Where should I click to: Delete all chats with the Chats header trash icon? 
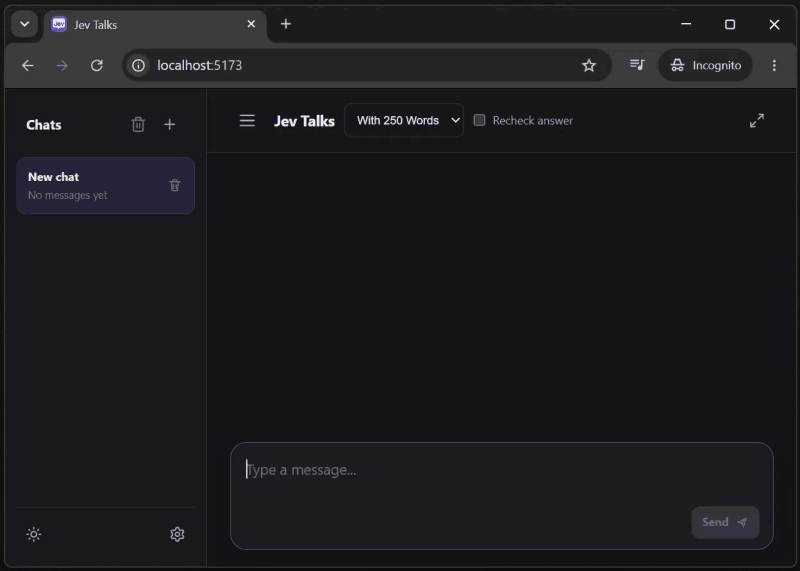click(138, 125)
